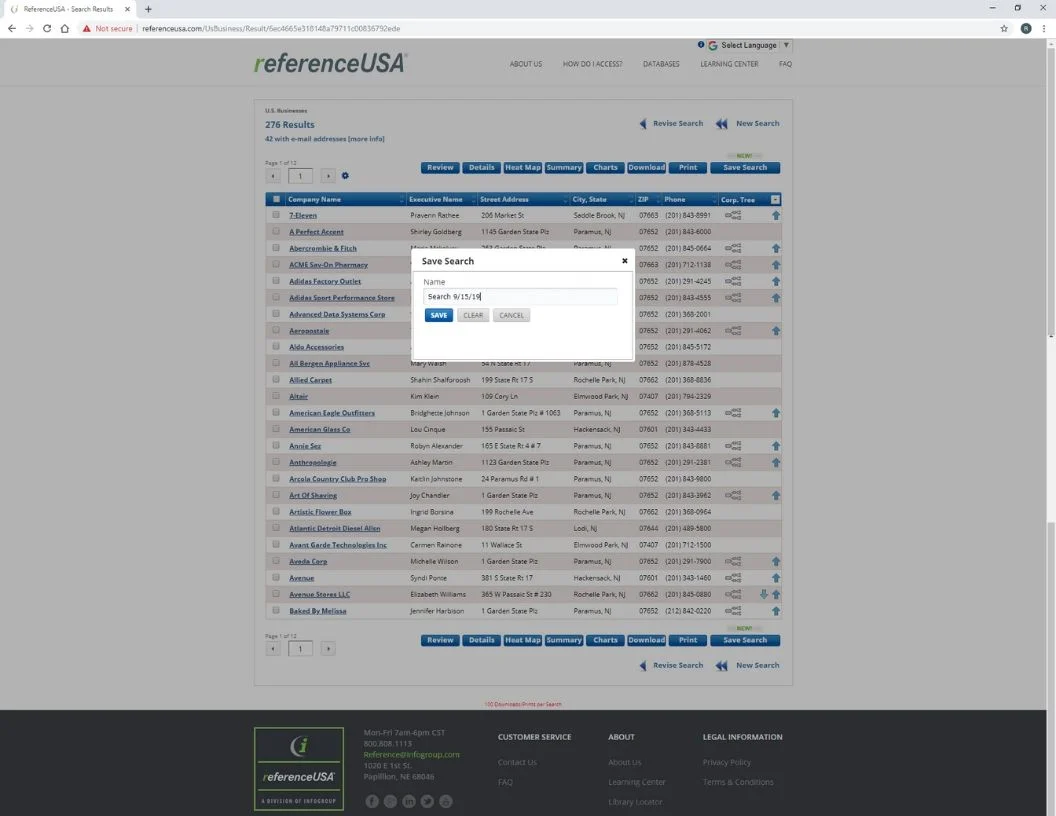The image size is (1056, 816).
Task: Check the box for Artistic Flower Box
Action: click(x=276, y=511)
